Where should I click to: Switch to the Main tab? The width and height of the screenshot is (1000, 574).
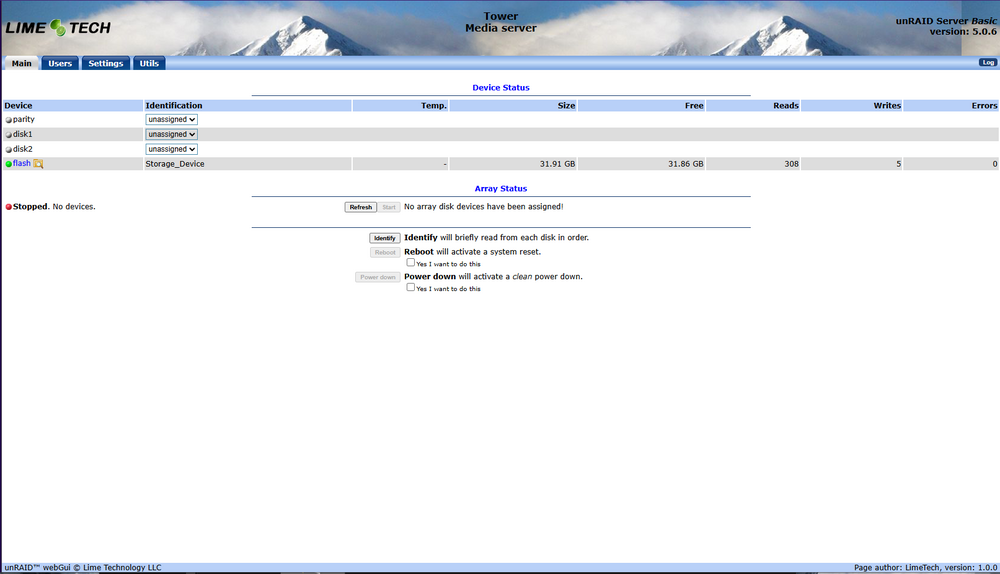pos(22,63)
